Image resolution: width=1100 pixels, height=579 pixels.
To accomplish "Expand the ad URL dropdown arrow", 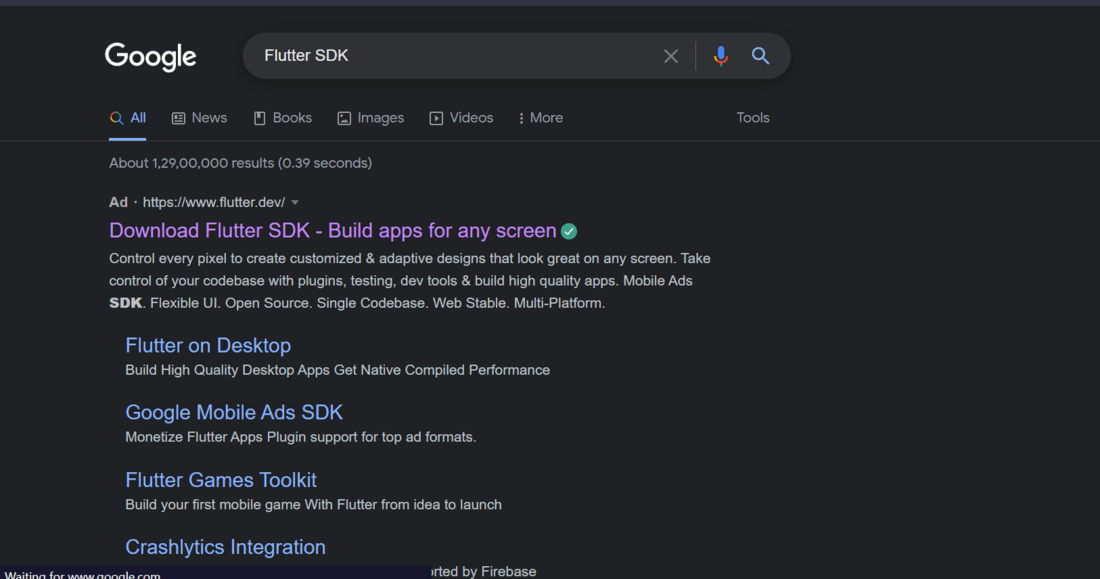I will coord(295,203).
